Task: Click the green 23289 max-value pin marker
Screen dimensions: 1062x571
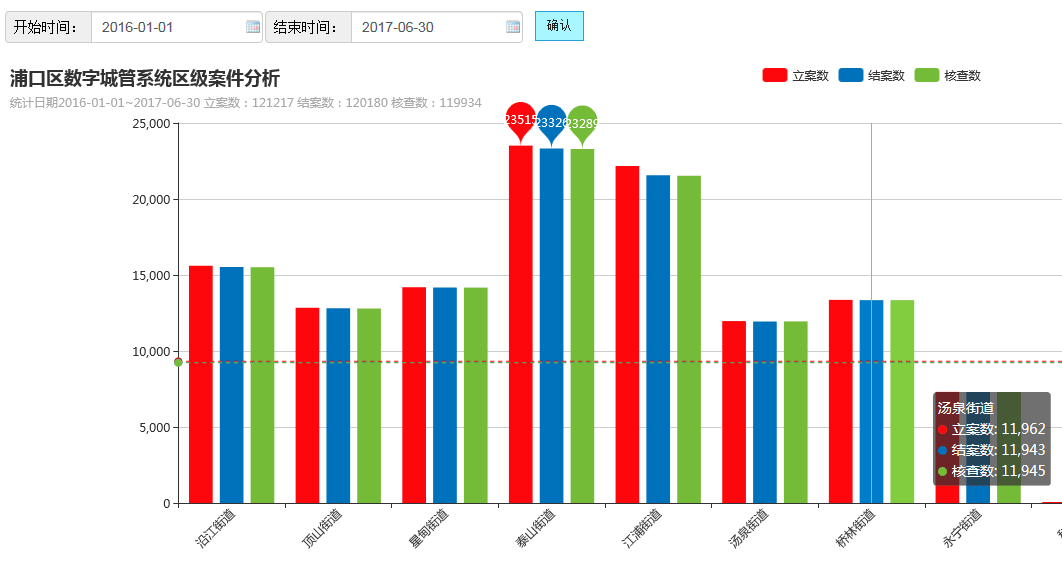Action: pos(582,123)
